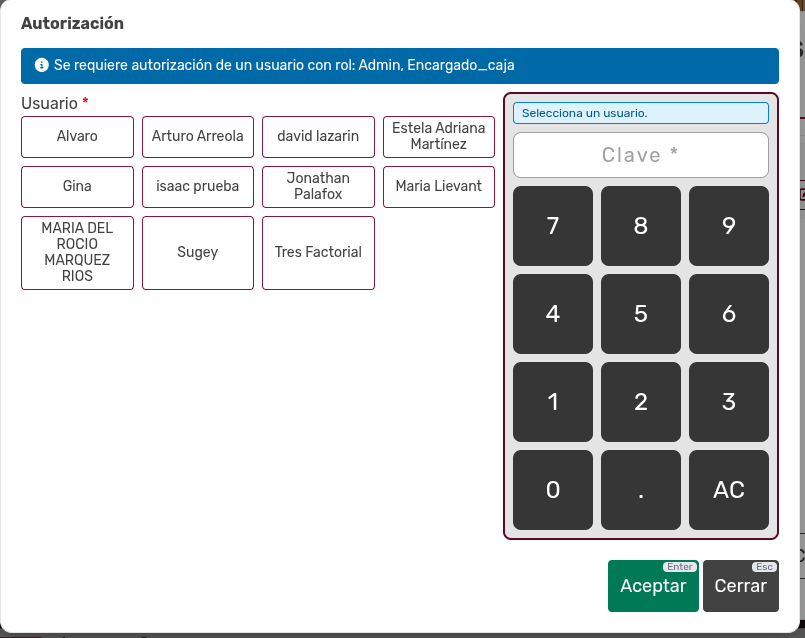
Task: Click the Clave password field
Action: pos(641,155)
